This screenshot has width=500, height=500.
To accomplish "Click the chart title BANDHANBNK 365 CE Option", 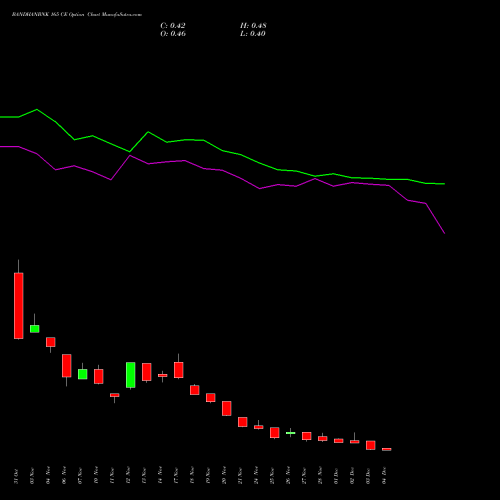I will [x=48, y=15].
